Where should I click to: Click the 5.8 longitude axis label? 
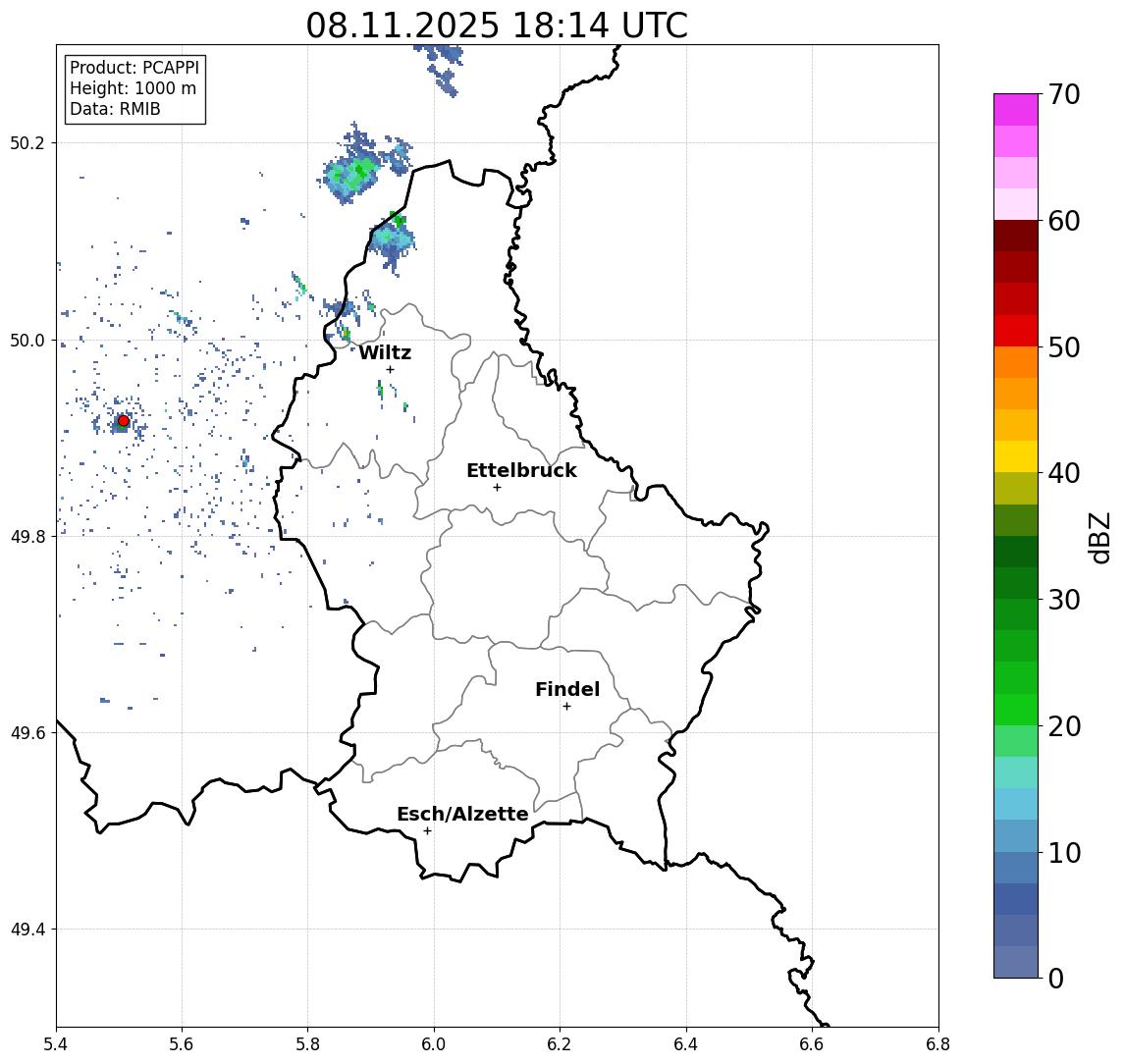coord(307,1044)
